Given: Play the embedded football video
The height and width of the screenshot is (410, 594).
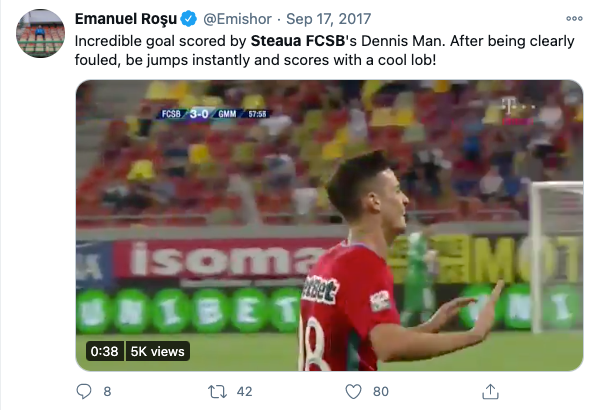Looking at the screenshot, I should 329,225.
